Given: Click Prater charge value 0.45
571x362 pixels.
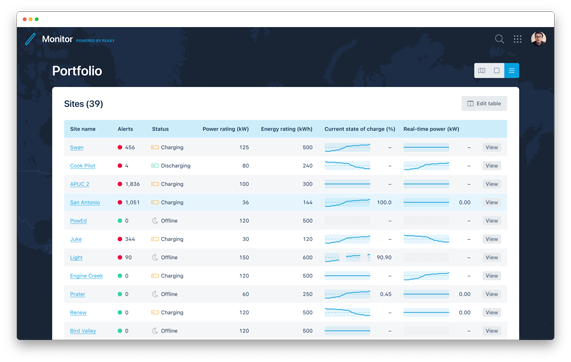Looking at the screenshot, I should coord(386,294).
